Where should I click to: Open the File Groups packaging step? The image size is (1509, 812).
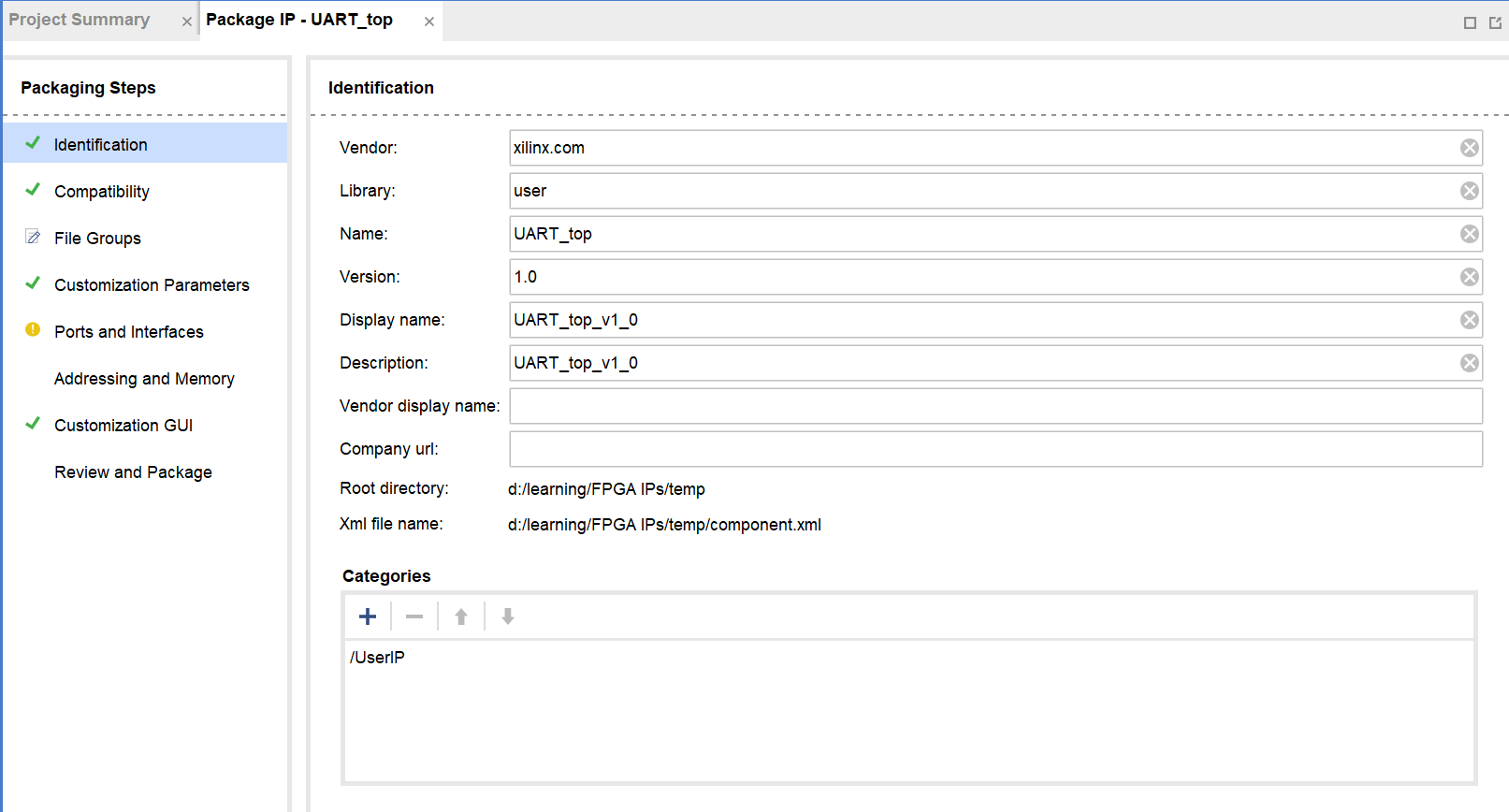(97, 239)
